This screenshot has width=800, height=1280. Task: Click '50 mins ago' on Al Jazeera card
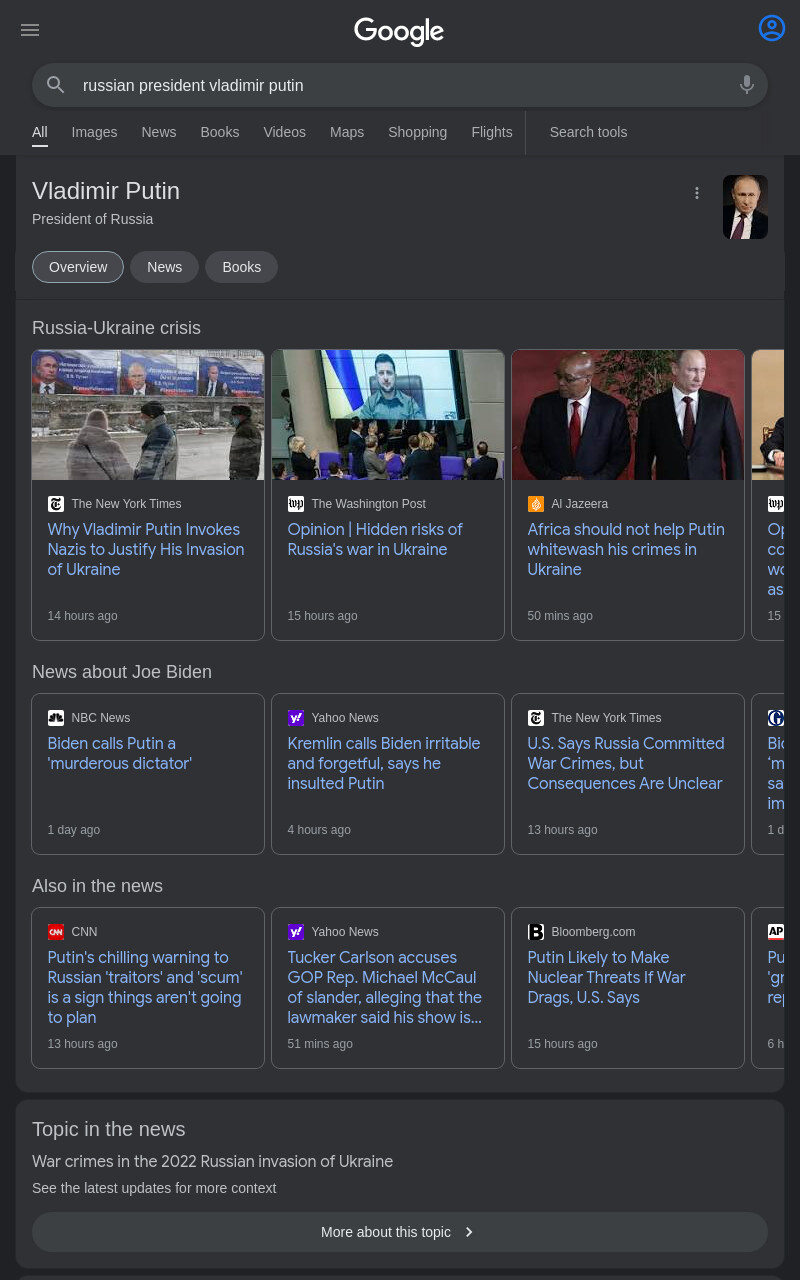(560, 616)
